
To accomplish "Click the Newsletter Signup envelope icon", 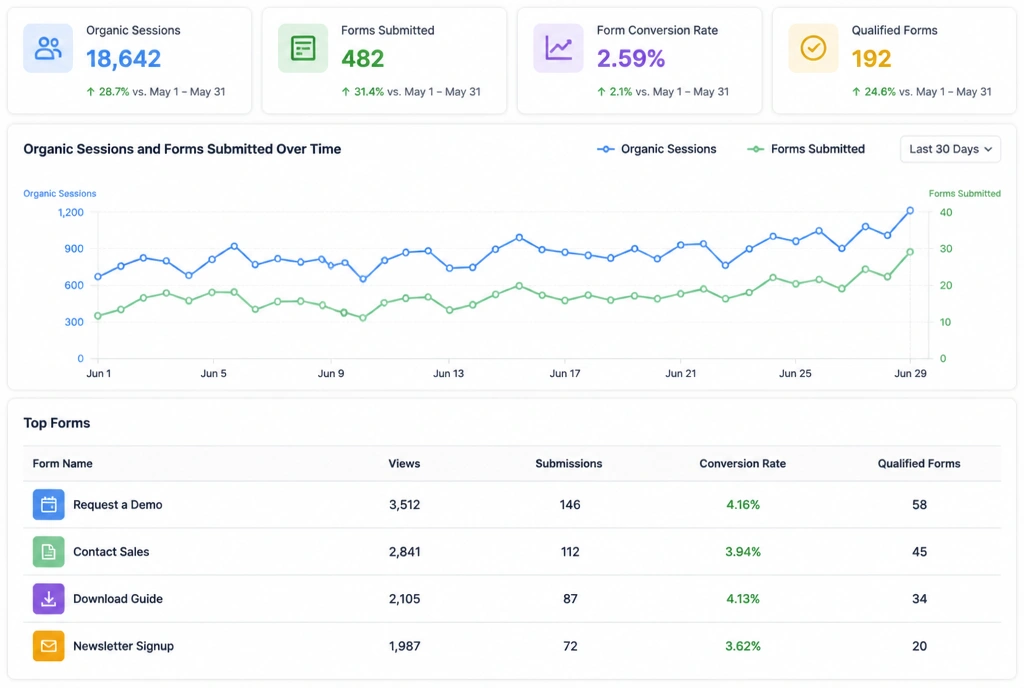I will point(48,646).
